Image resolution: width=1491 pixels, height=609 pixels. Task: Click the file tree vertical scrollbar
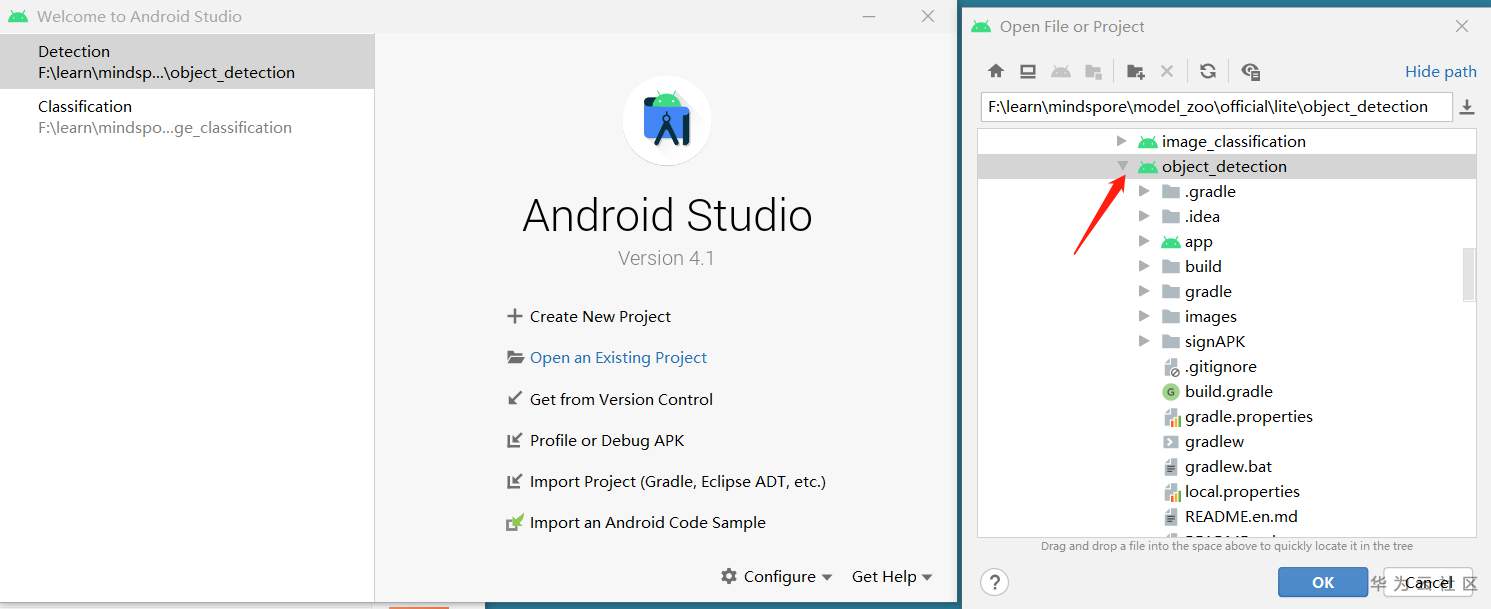pyautogui.click(x=1469, y=274)
